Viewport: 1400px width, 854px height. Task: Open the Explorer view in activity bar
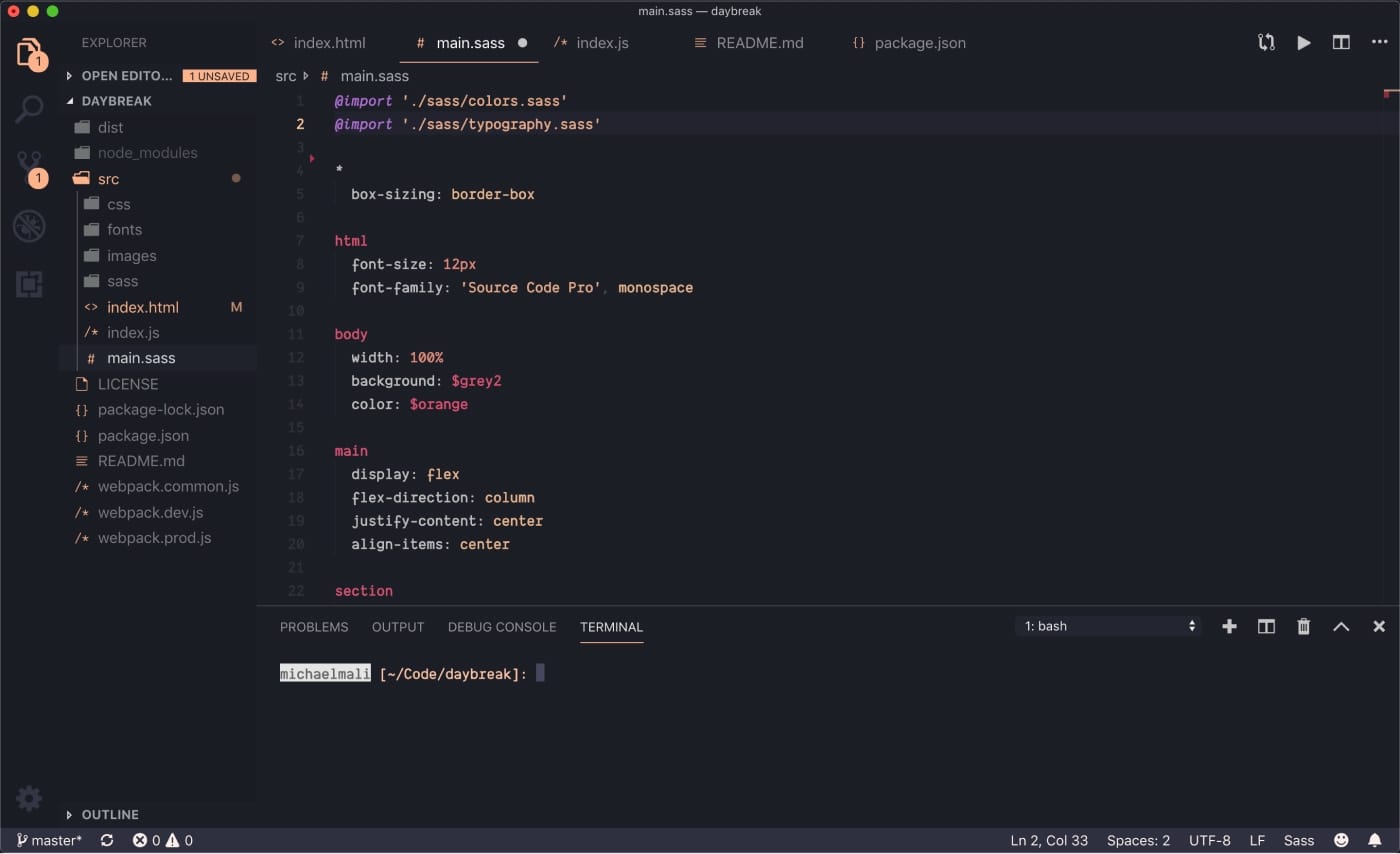point(29,53)
